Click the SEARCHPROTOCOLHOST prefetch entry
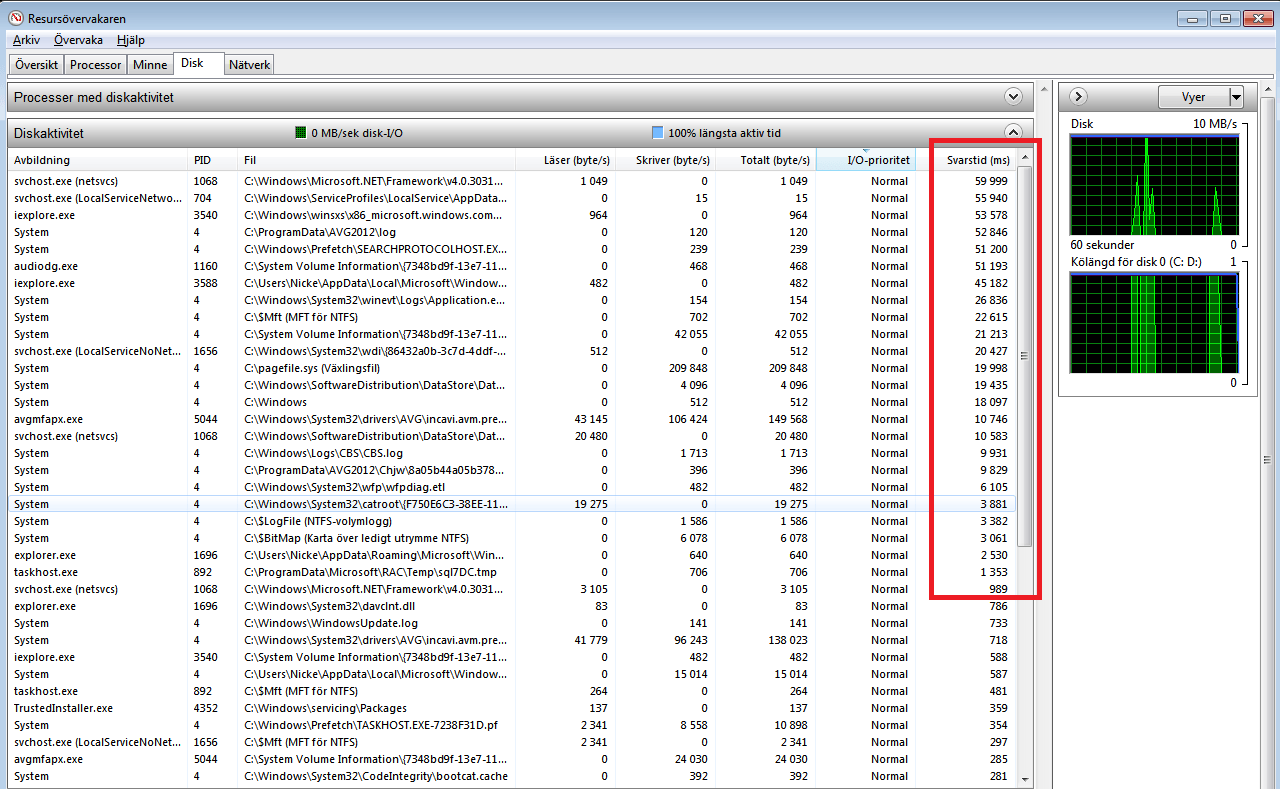 375,249
